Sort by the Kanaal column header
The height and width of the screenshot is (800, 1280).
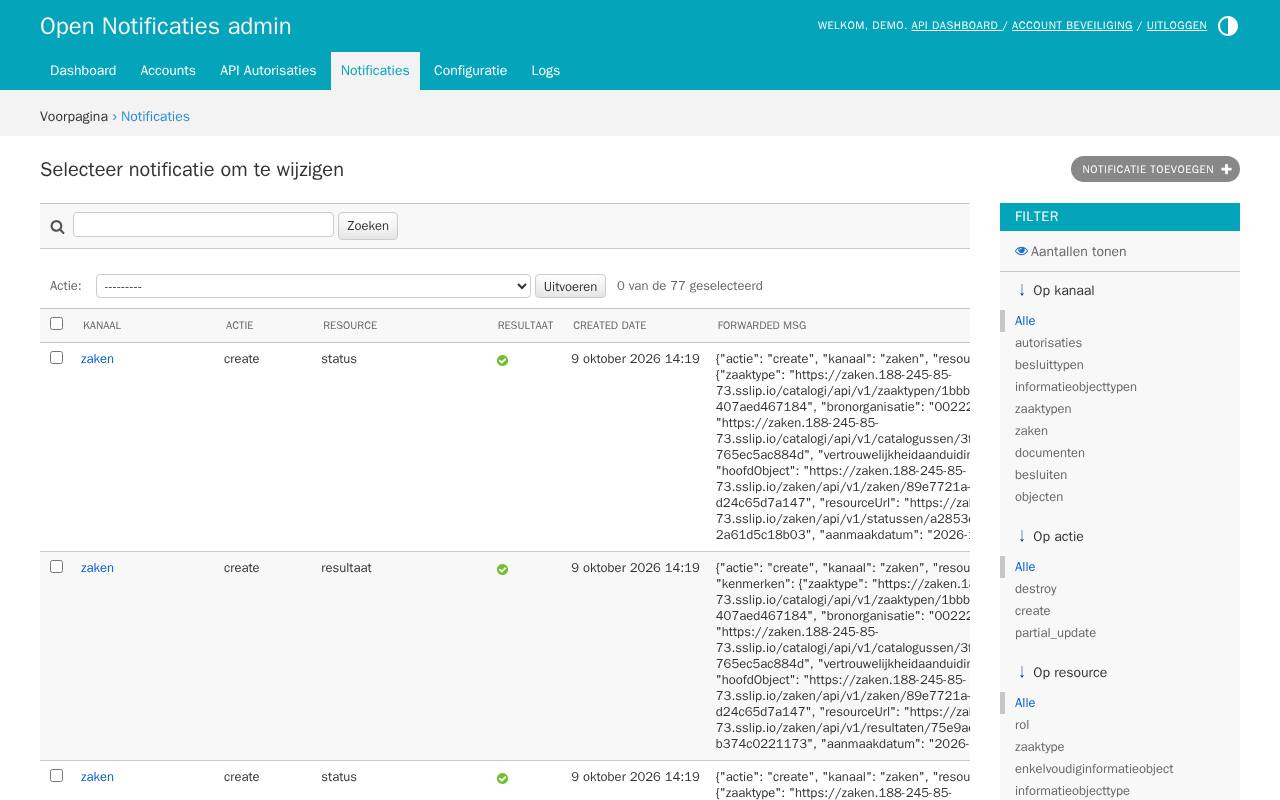pos(102,325)
